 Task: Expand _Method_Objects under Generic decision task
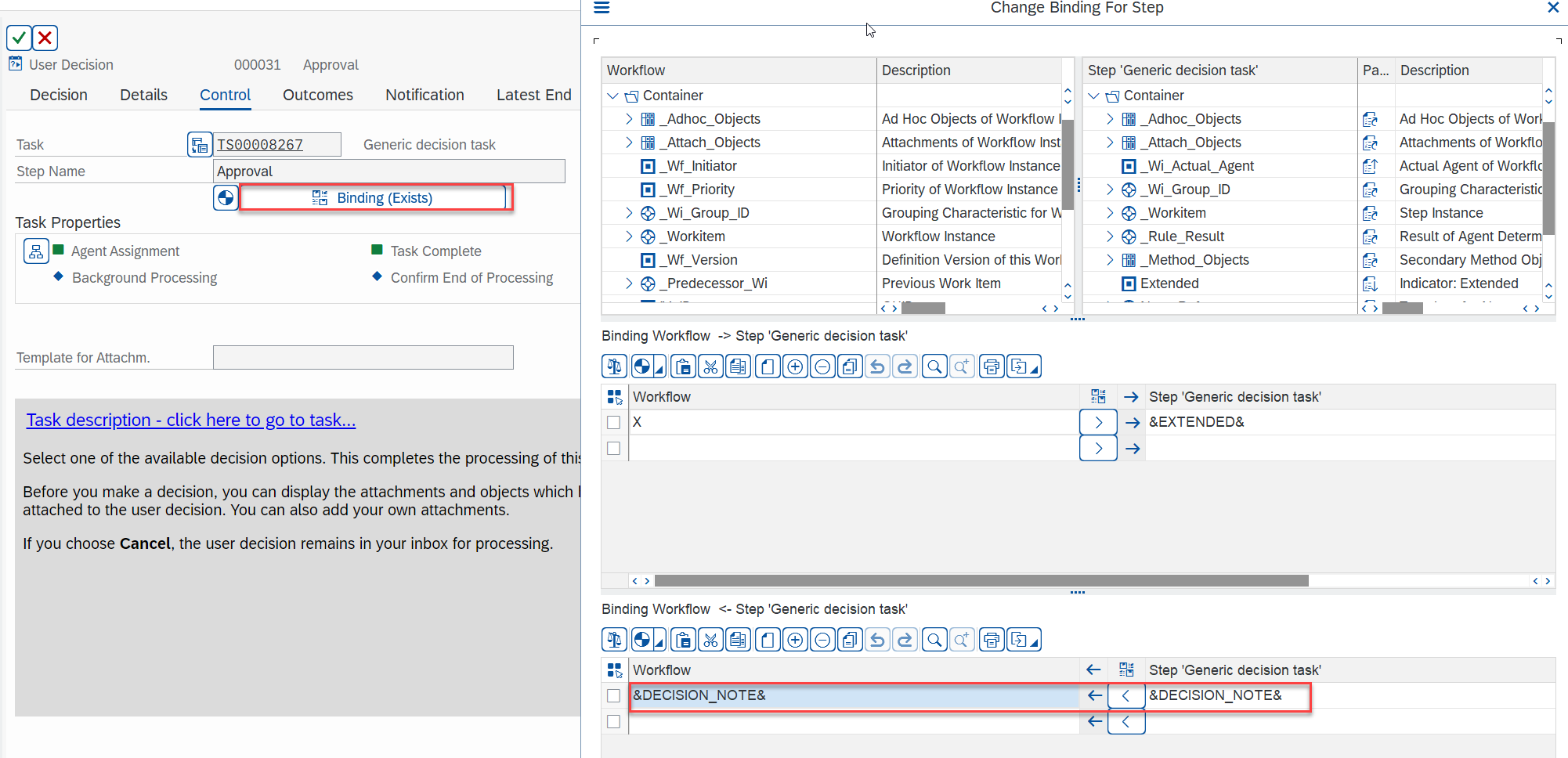point(1110,259)
